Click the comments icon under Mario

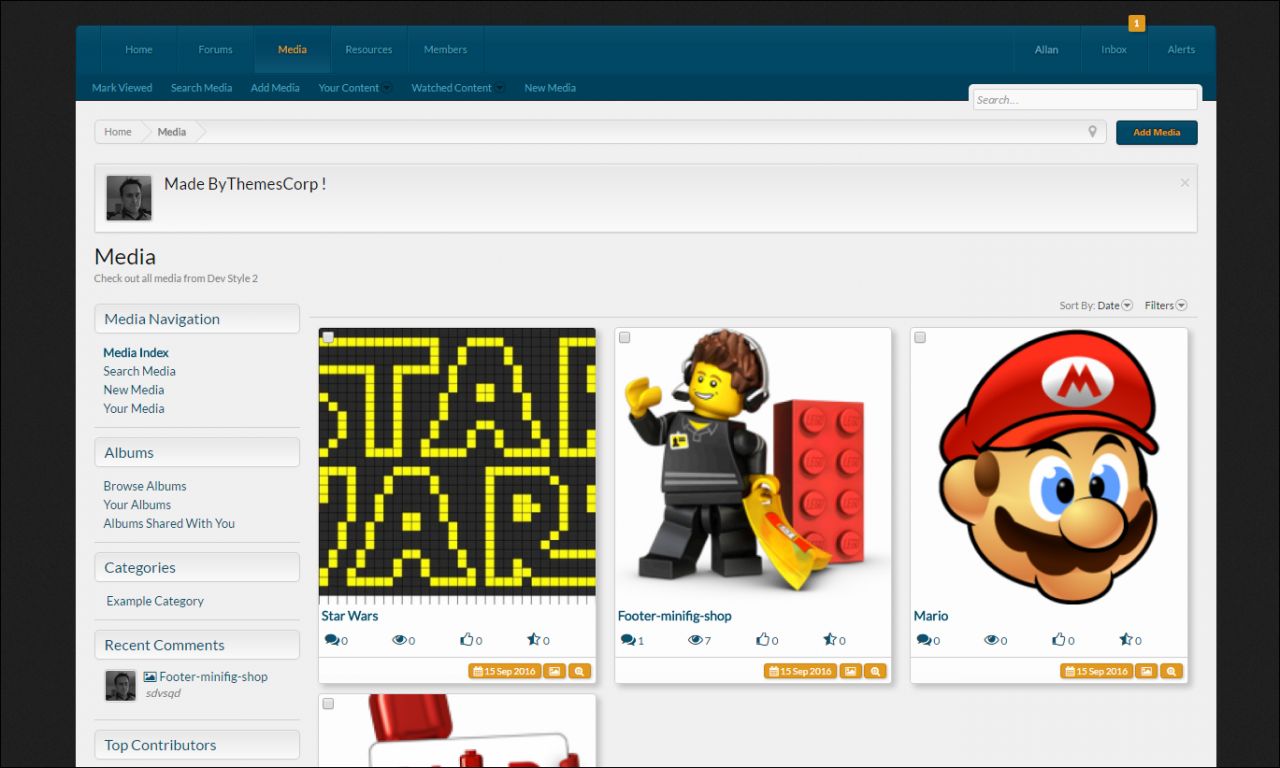pos(924,640)
